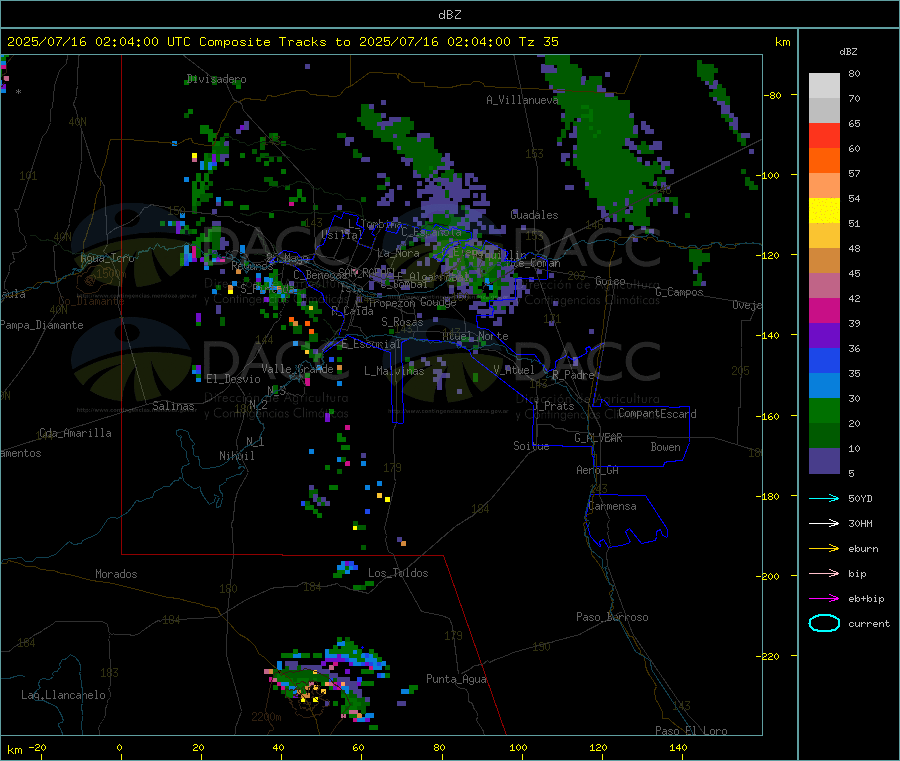The width and height of the screenshot is (900, 761).
Task: Click the Soitue place label
Action: click(x=531, y=446)
